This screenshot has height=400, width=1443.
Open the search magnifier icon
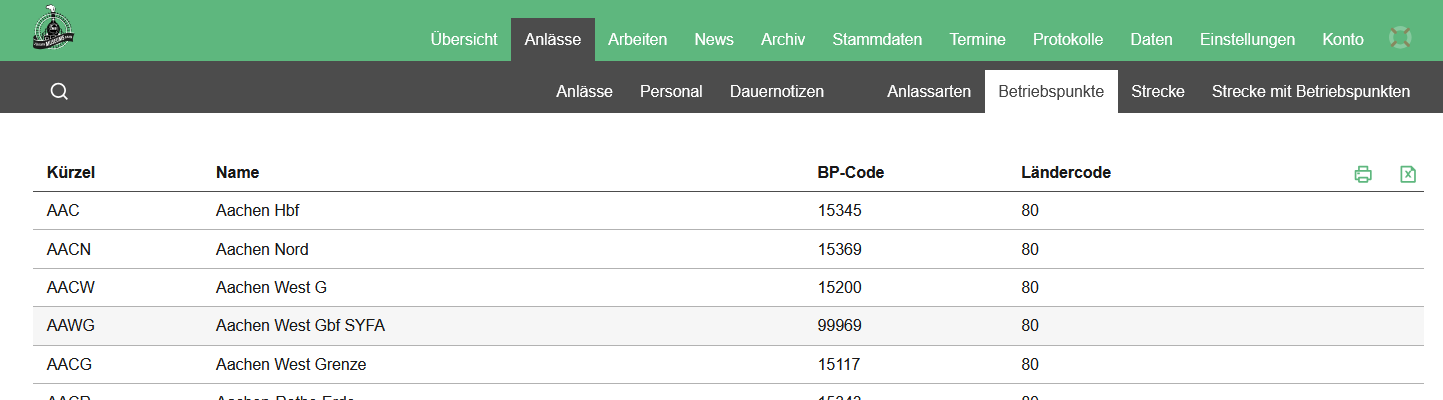[59, 92]
